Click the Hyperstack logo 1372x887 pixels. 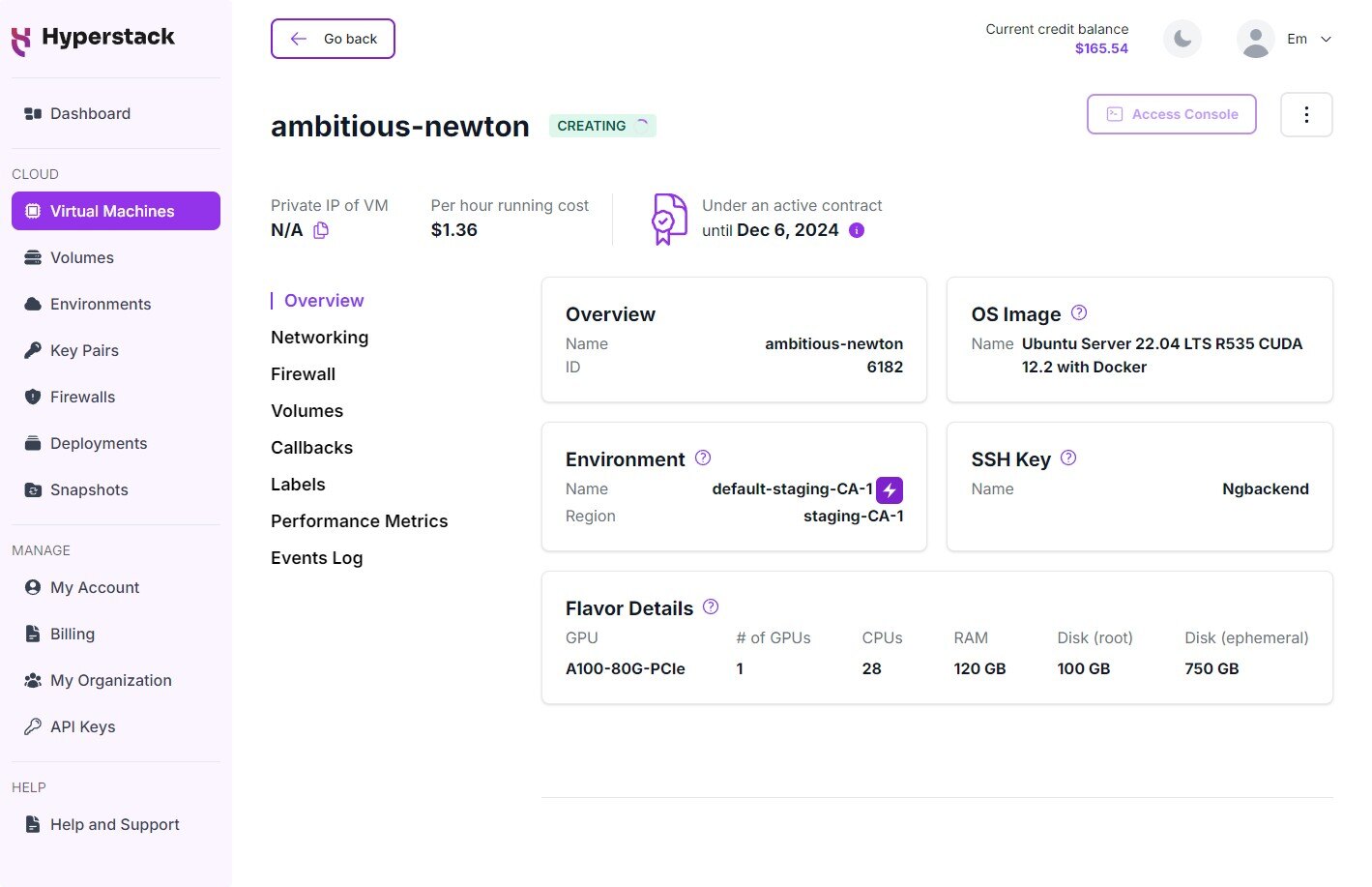93,39
